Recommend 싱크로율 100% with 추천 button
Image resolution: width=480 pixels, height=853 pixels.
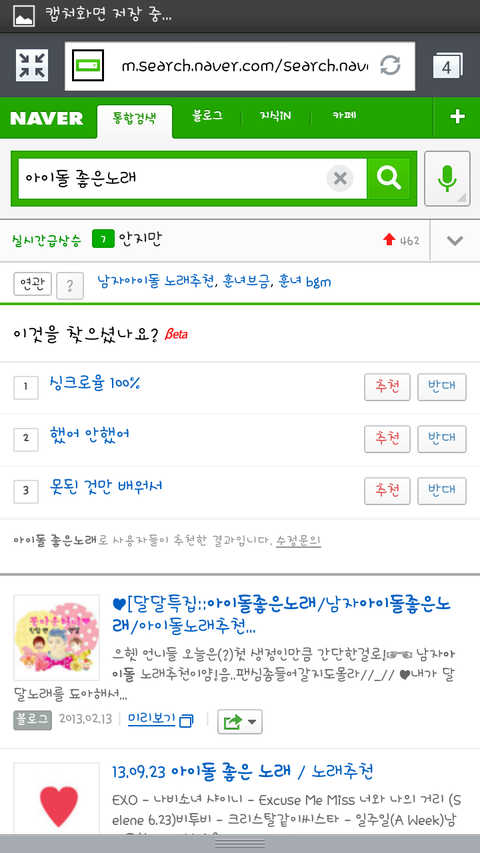387,387
